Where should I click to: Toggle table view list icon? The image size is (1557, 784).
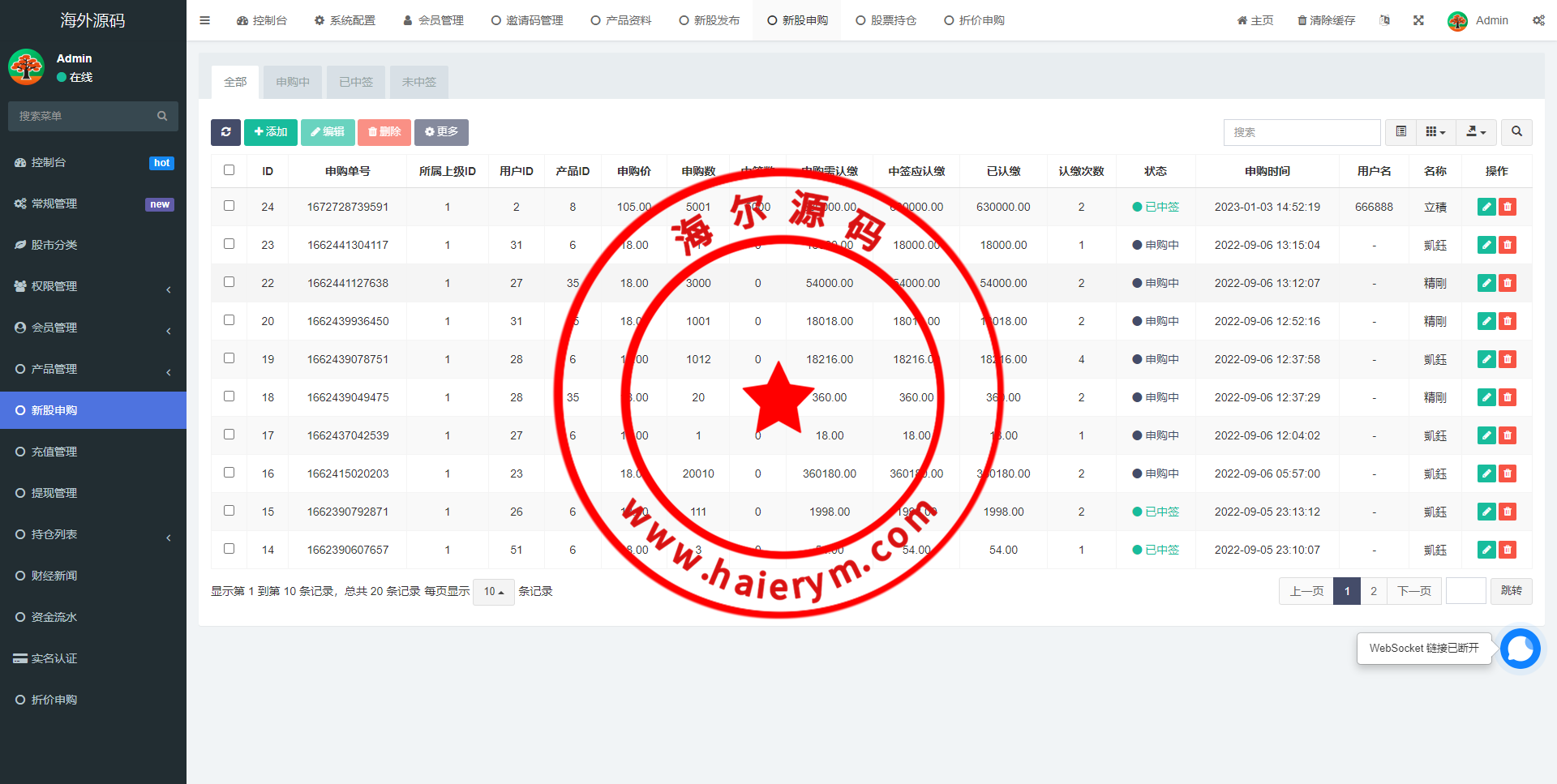1400,132
